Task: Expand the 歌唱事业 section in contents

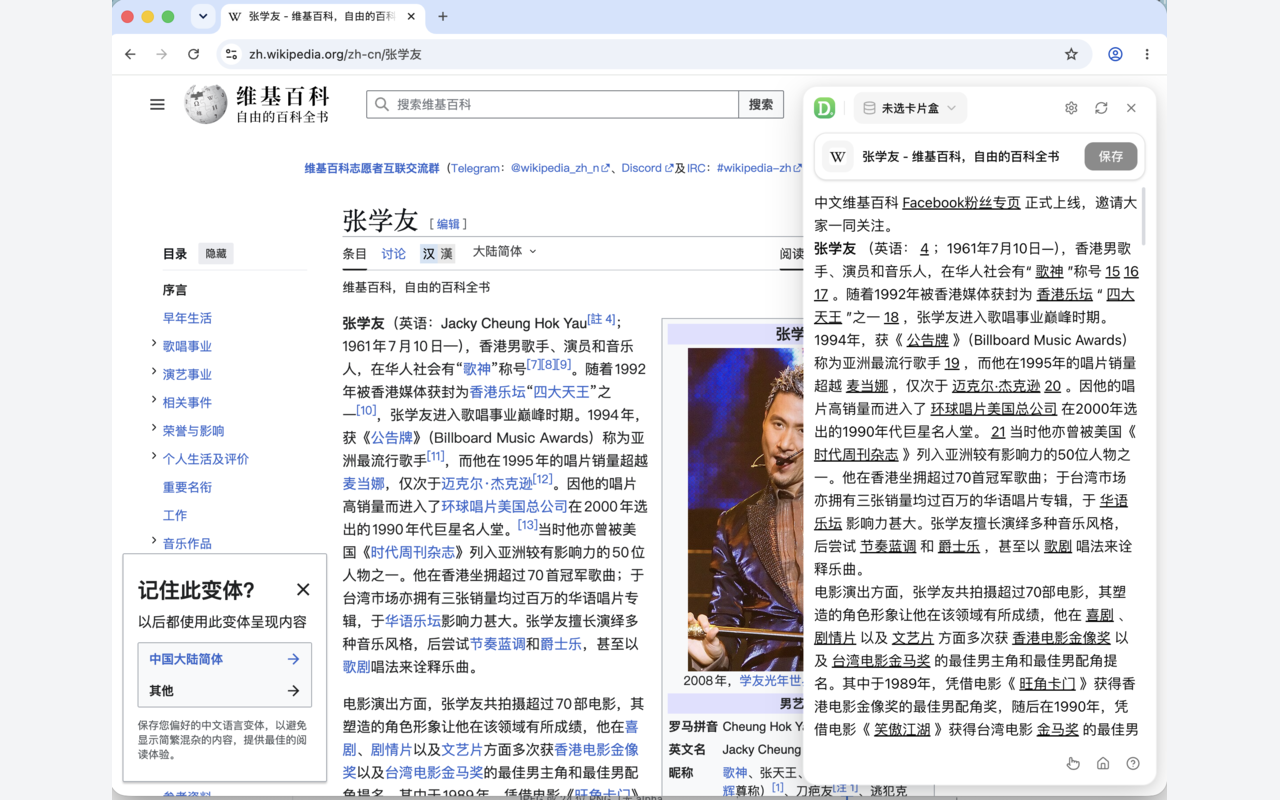Action: (153, 345)
